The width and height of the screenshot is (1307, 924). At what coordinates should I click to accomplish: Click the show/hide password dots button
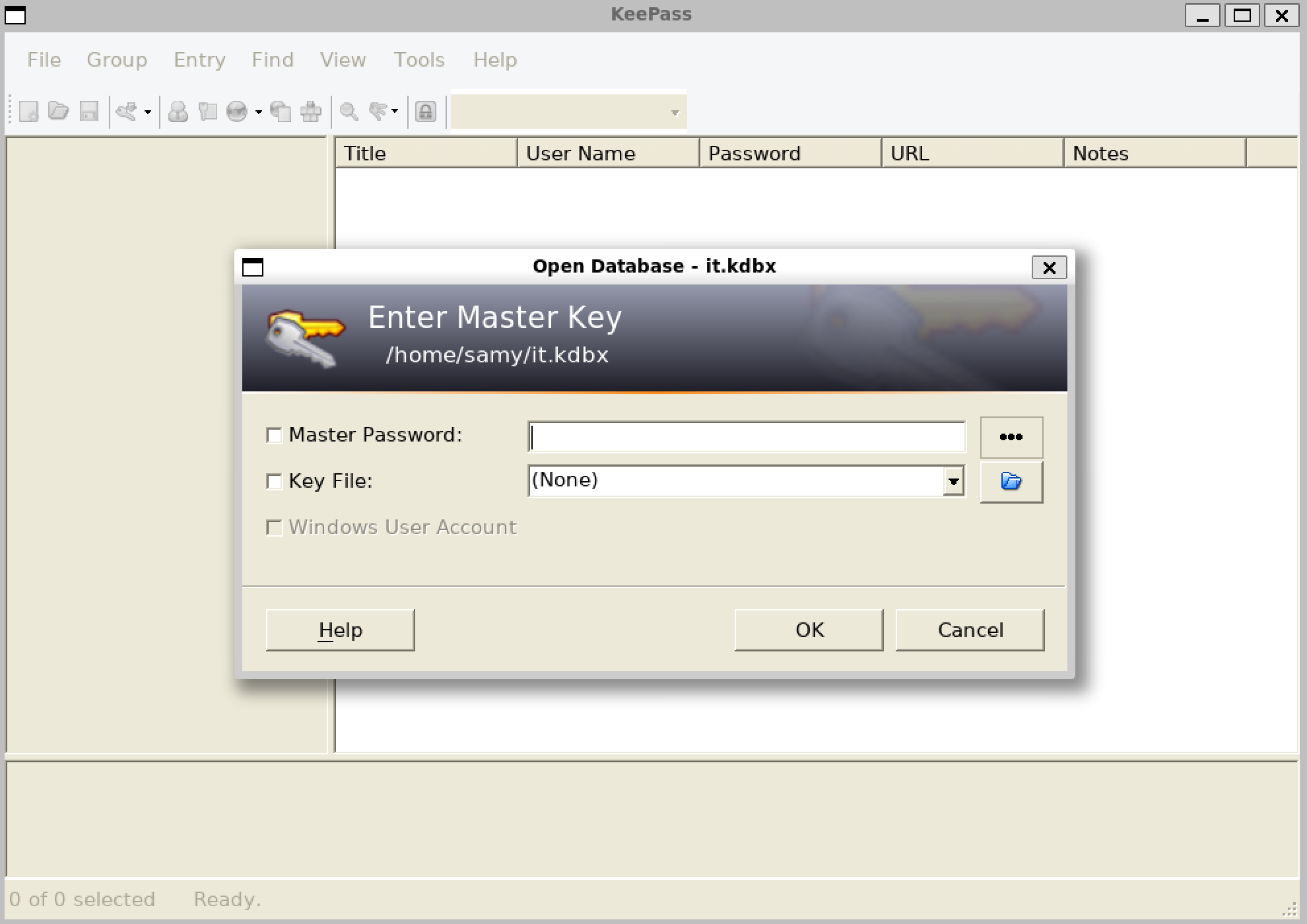pos(1011,437)
